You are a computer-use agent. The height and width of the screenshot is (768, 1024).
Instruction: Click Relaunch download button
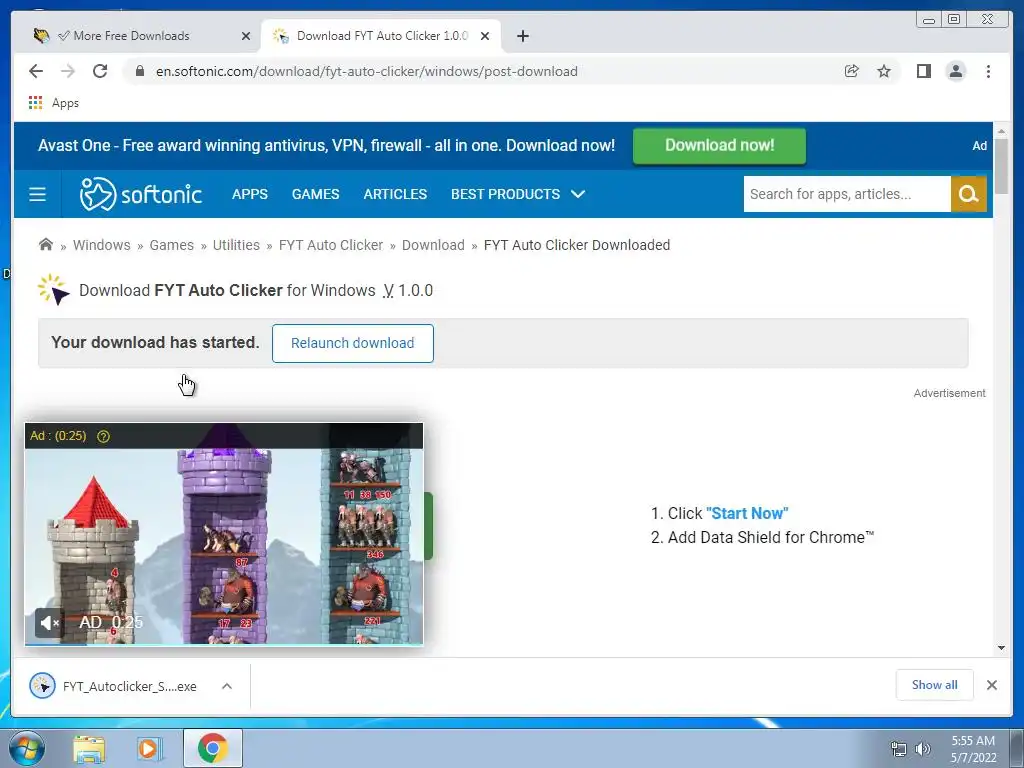(353, 343)
